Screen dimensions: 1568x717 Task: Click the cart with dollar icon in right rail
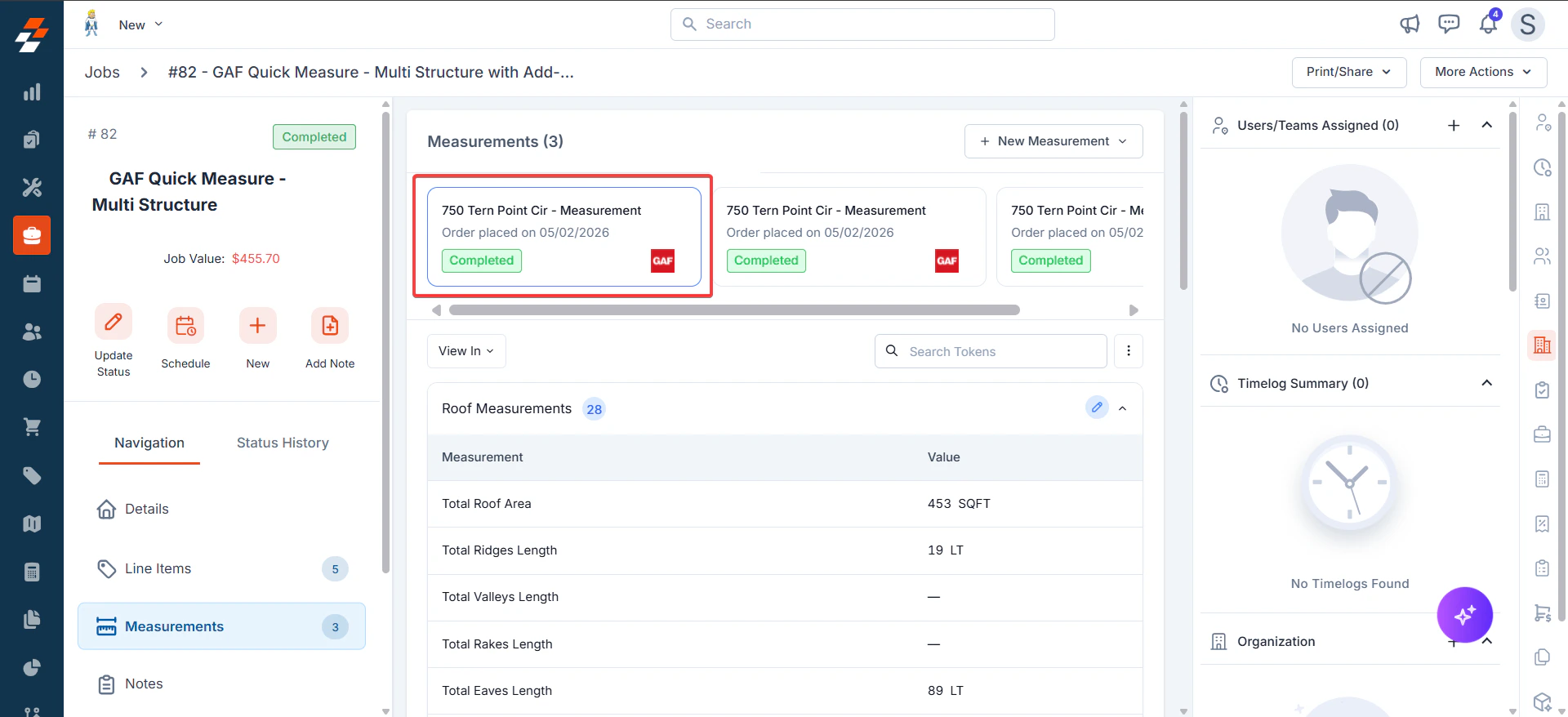coord(1542,612)
